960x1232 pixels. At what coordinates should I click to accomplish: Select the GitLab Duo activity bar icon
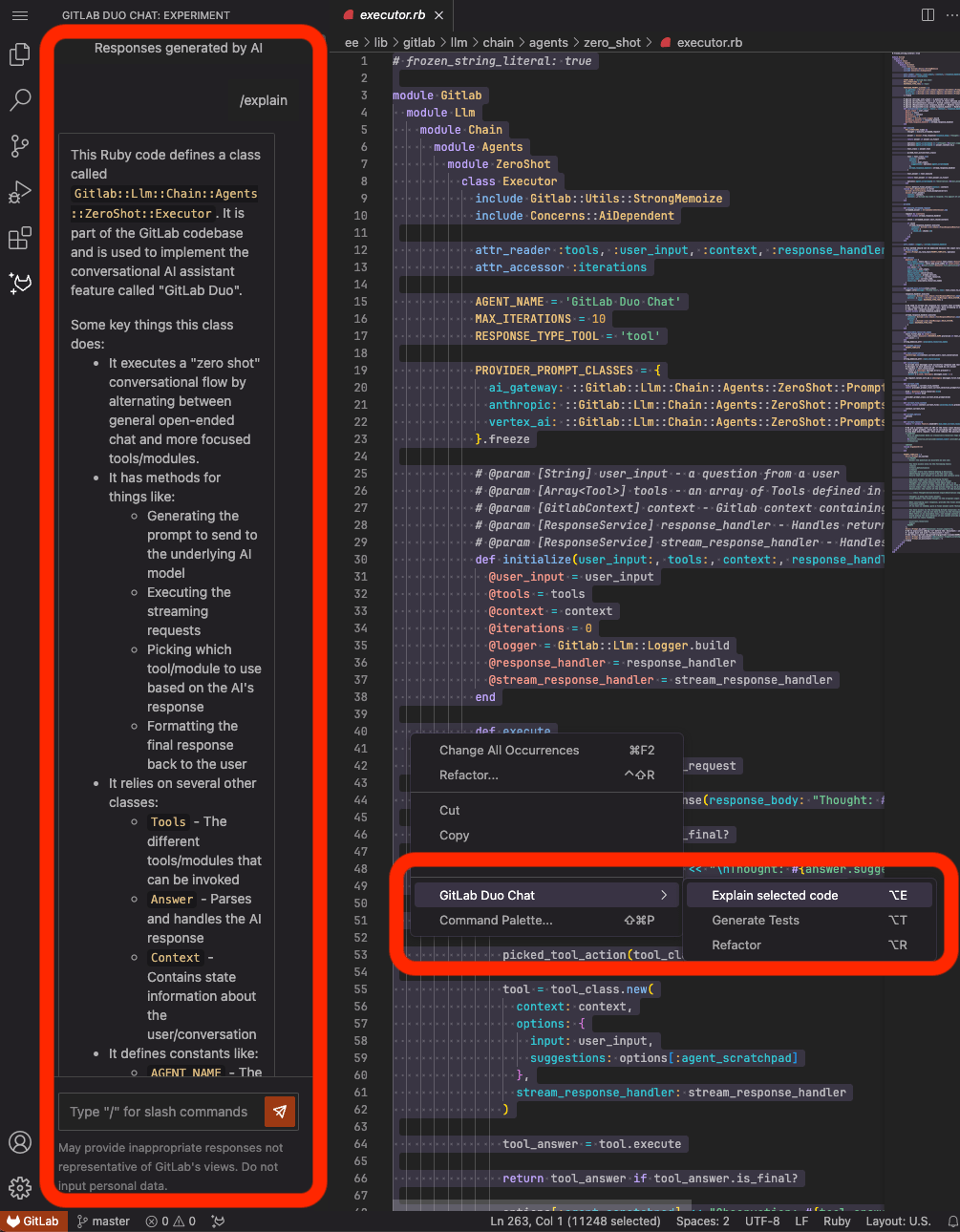coord(19,284)
